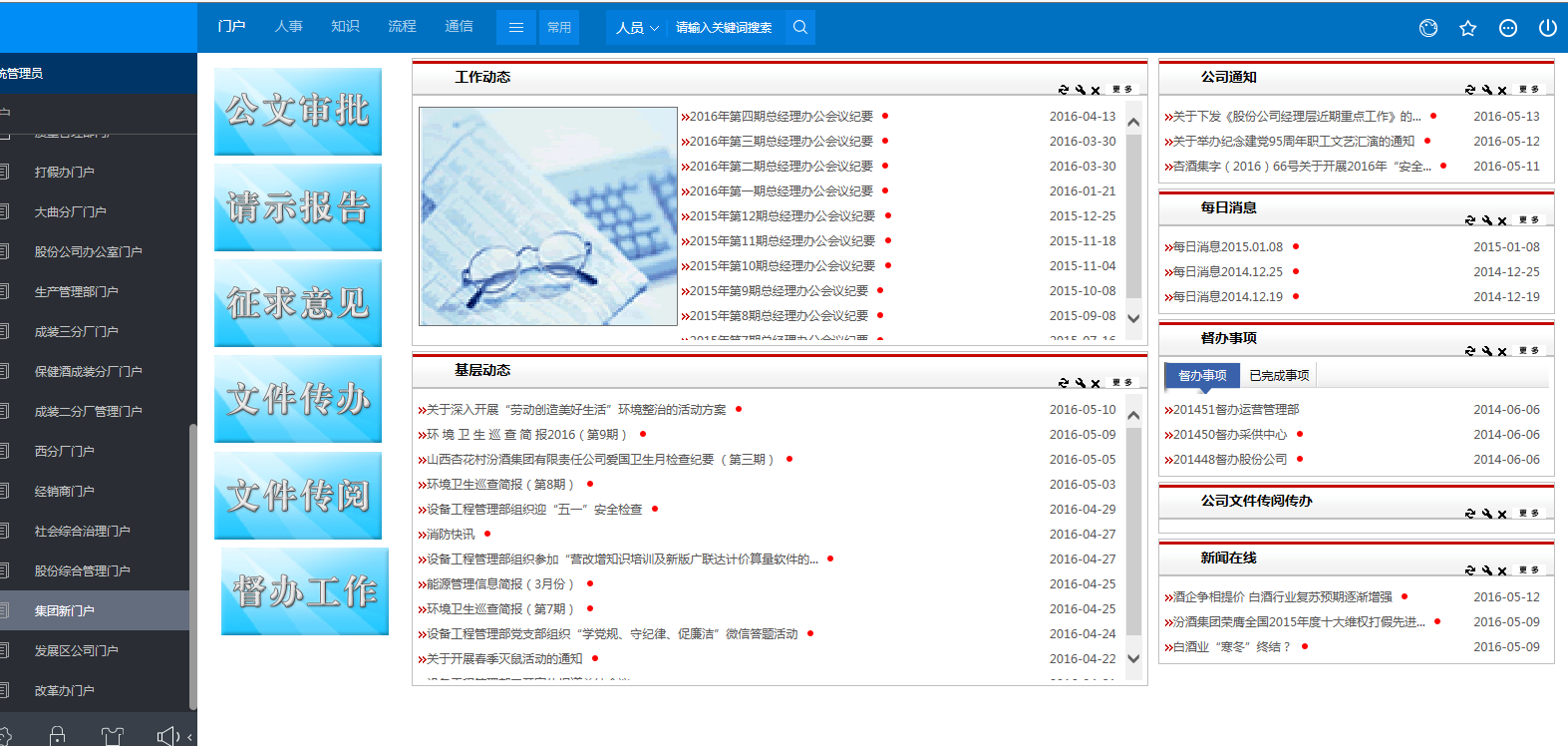The height and width of the screenshot is (746, 1568).
Task: Click the speaker announcement icon in sidebar footer
Action: (x=167, y=736)
